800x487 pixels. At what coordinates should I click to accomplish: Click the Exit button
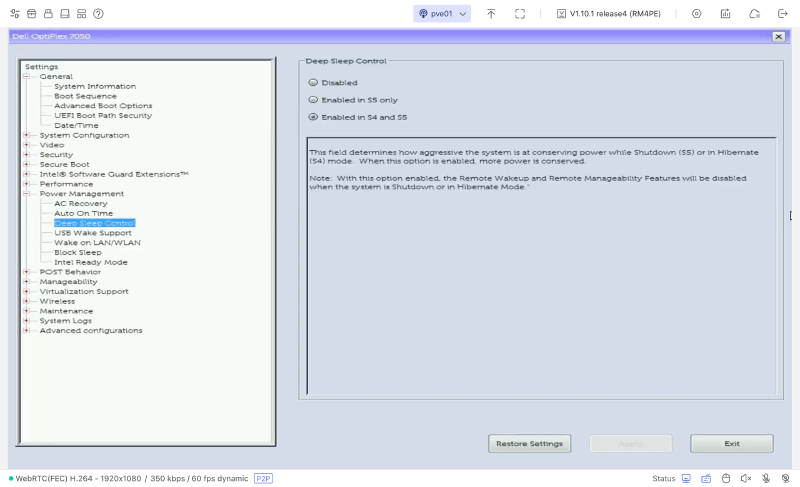point(732,444)
